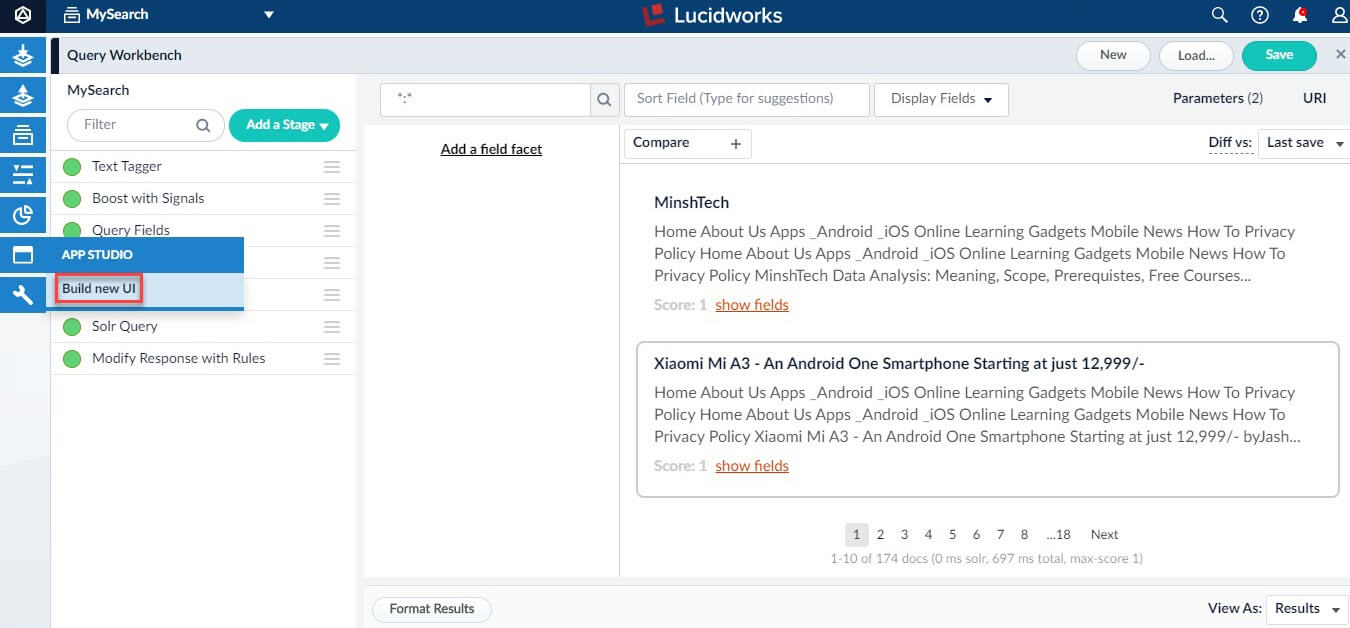Show fields for the Xiaomi Mi A3 result
The height and width of the screenshot is (628, 1350).
point(752,466)
